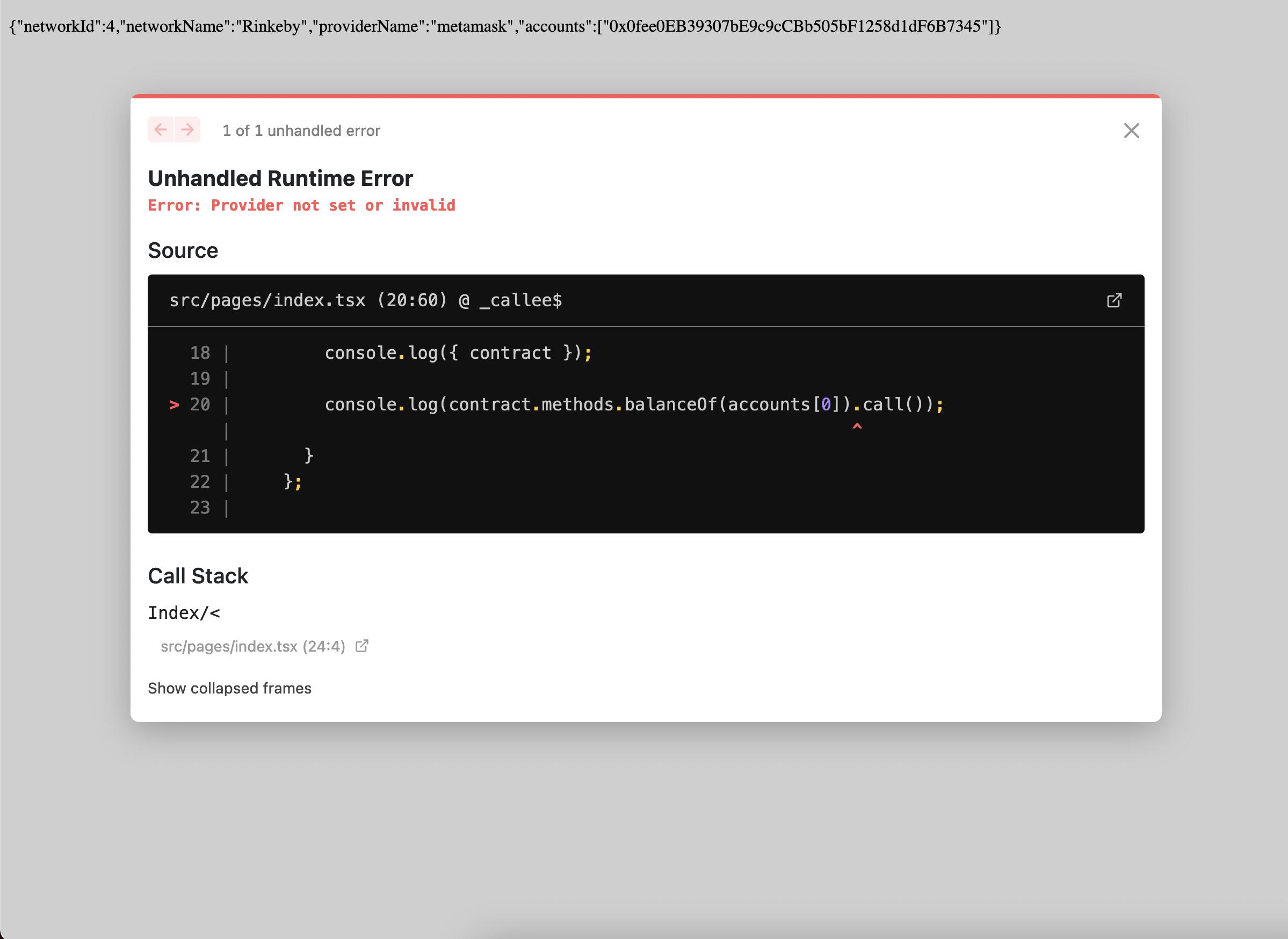Expand Show collapsed frames
Image resolution: width=1288 pixels, height=939 pixels.
230,688
